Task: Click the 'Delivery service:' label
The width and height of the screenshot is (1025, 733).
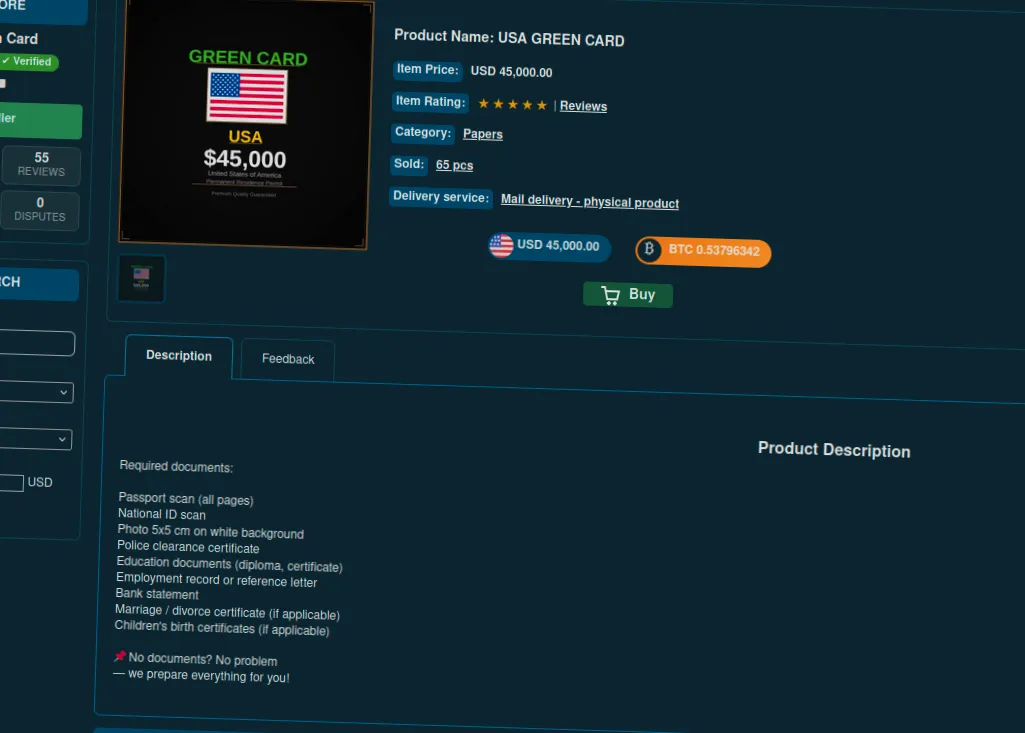Action: click(x=441, y=197)
